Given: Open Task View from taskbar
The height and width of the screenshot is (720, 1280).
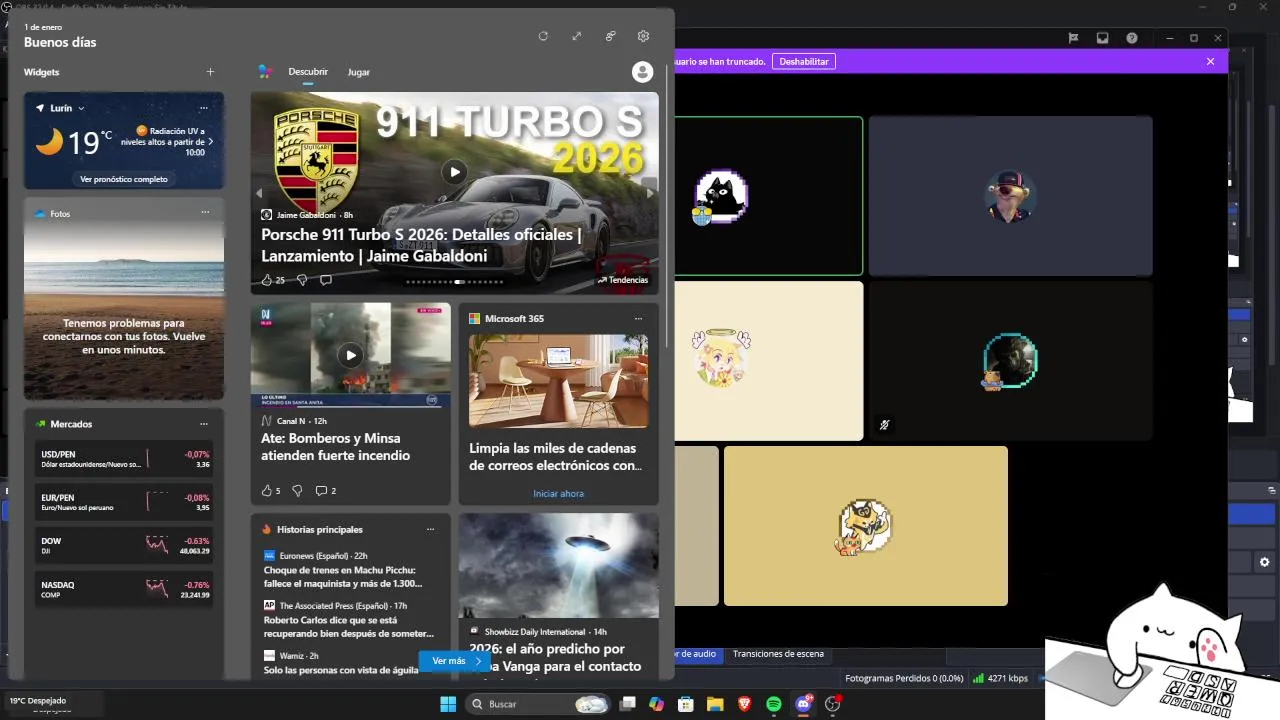Looking at the screenshot, I should pyautogui.click(x=627, y=704).
